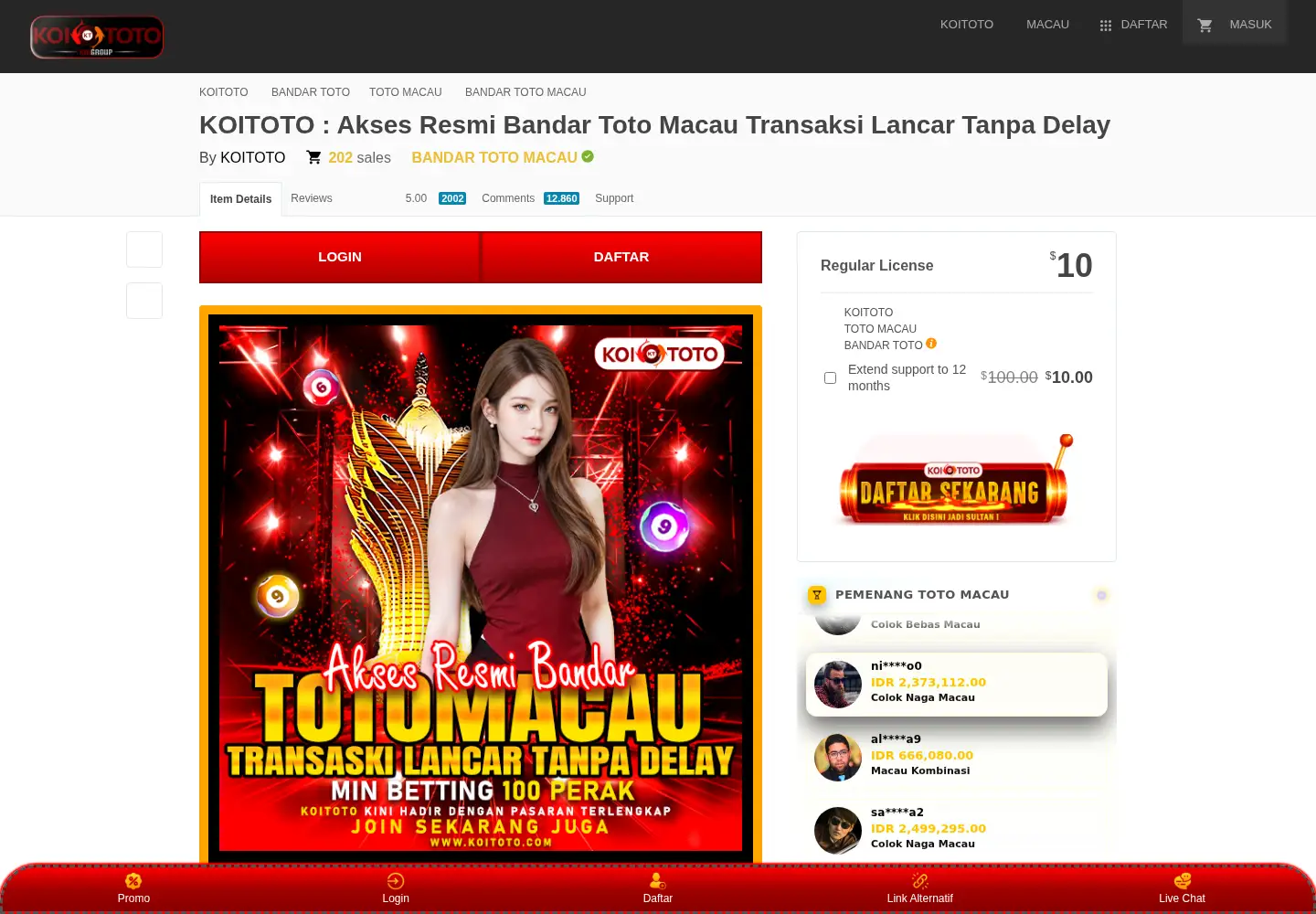The width and height of the screenshot is (1316, 914).
Task: Switch to the Support tab
Action: tap(614, 198)
